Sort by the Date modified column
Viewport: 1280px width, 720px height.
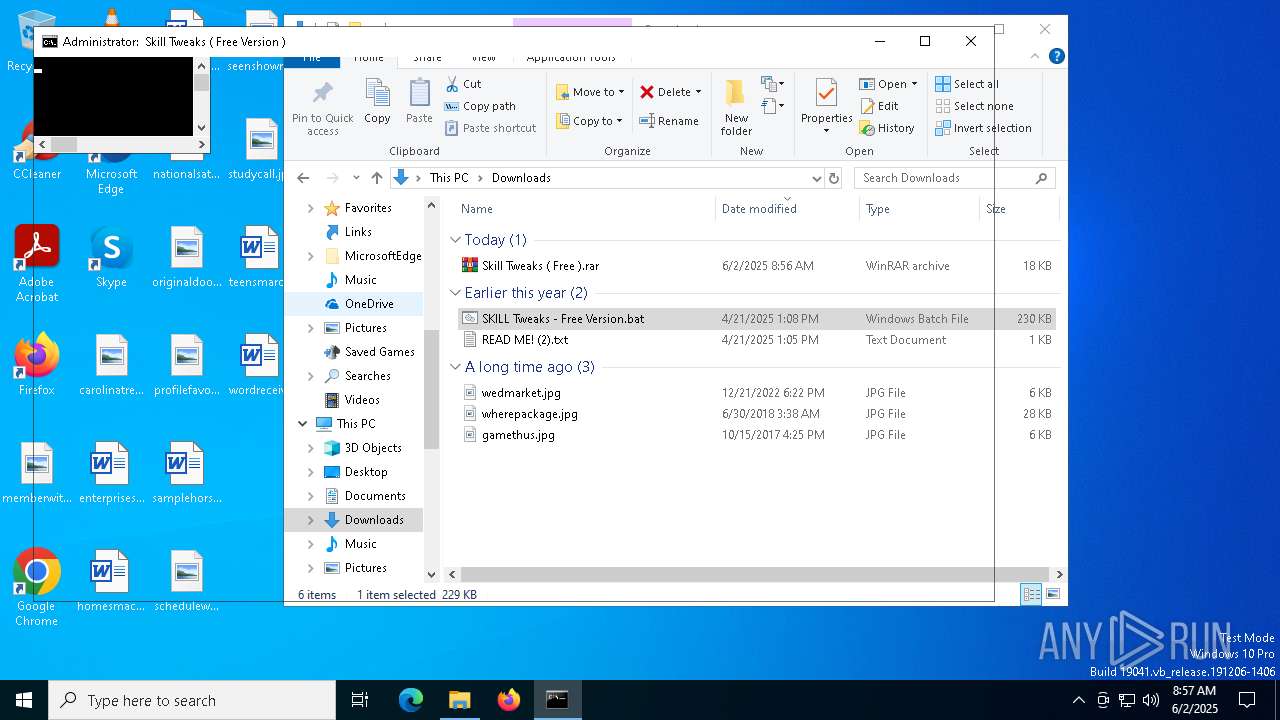[x=787, y=209]
